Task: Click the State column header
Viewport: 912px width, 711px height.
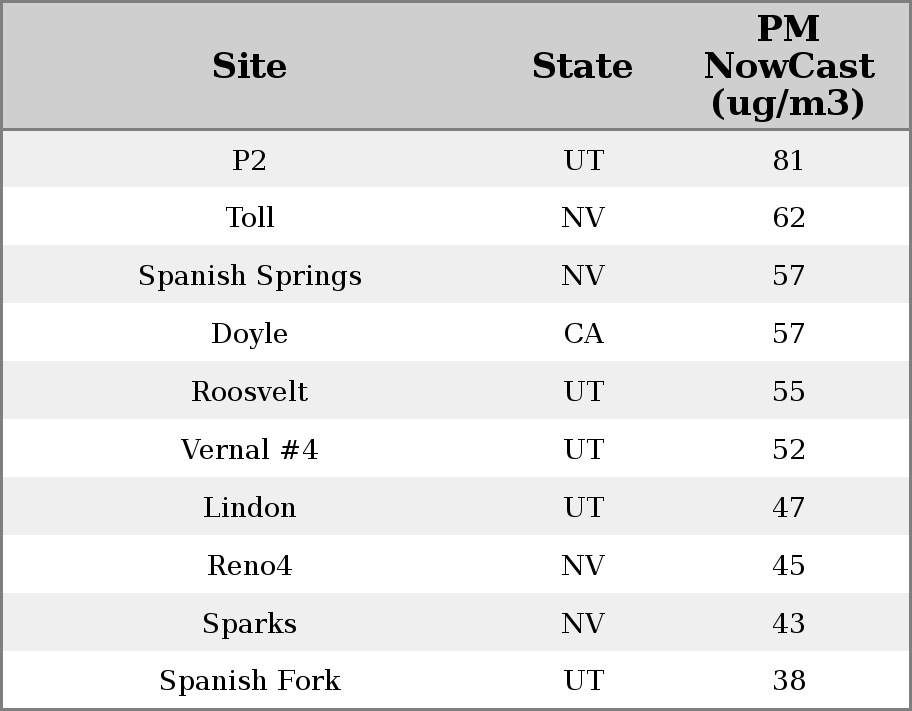Action: pyautogui.click(x=583, y=66)
